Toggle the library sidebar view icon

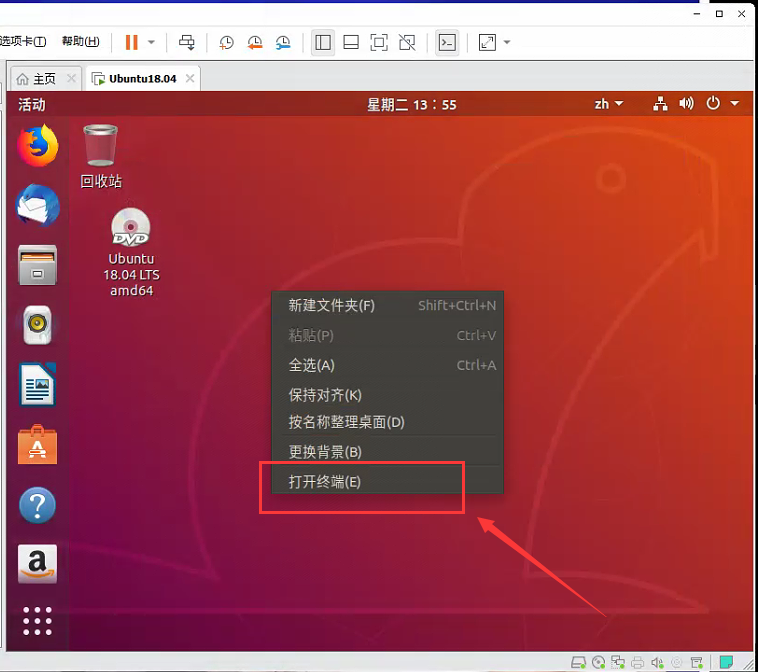(323, 43)
